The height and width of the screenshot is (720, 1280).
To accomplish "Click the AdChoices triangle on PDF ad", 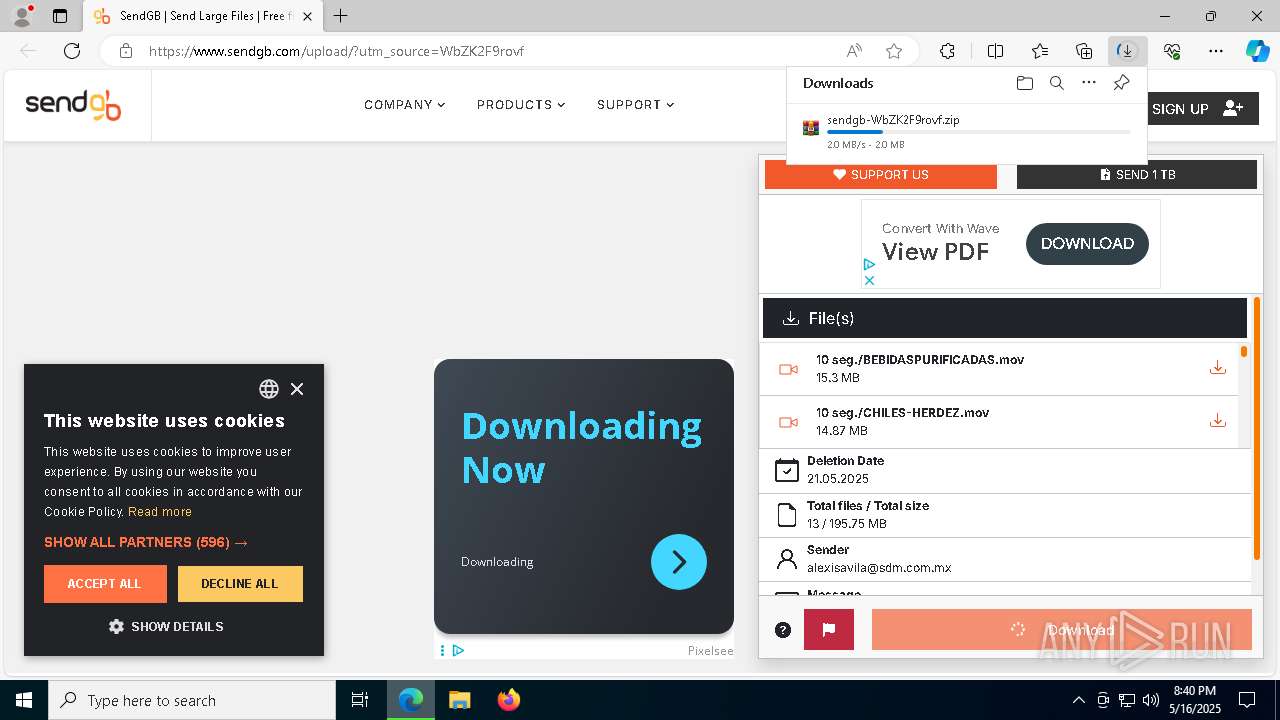I will click(x=869, y=265).
